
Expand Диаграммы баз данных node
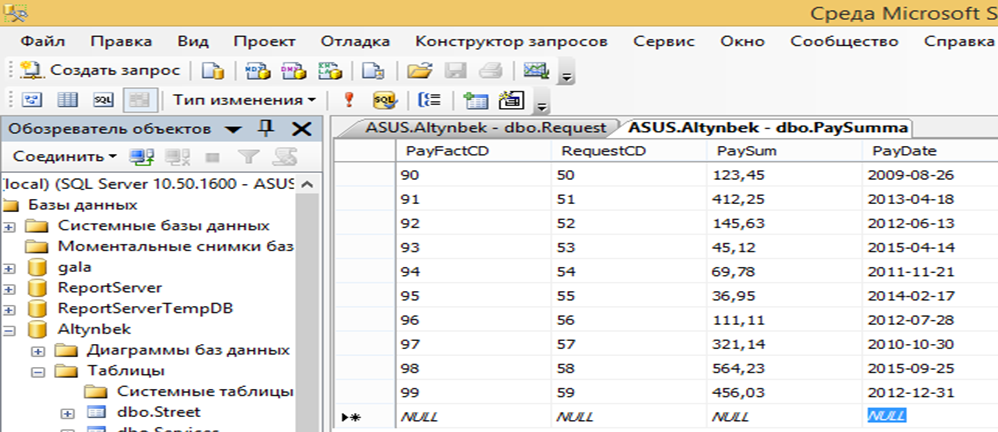(39, 351)
